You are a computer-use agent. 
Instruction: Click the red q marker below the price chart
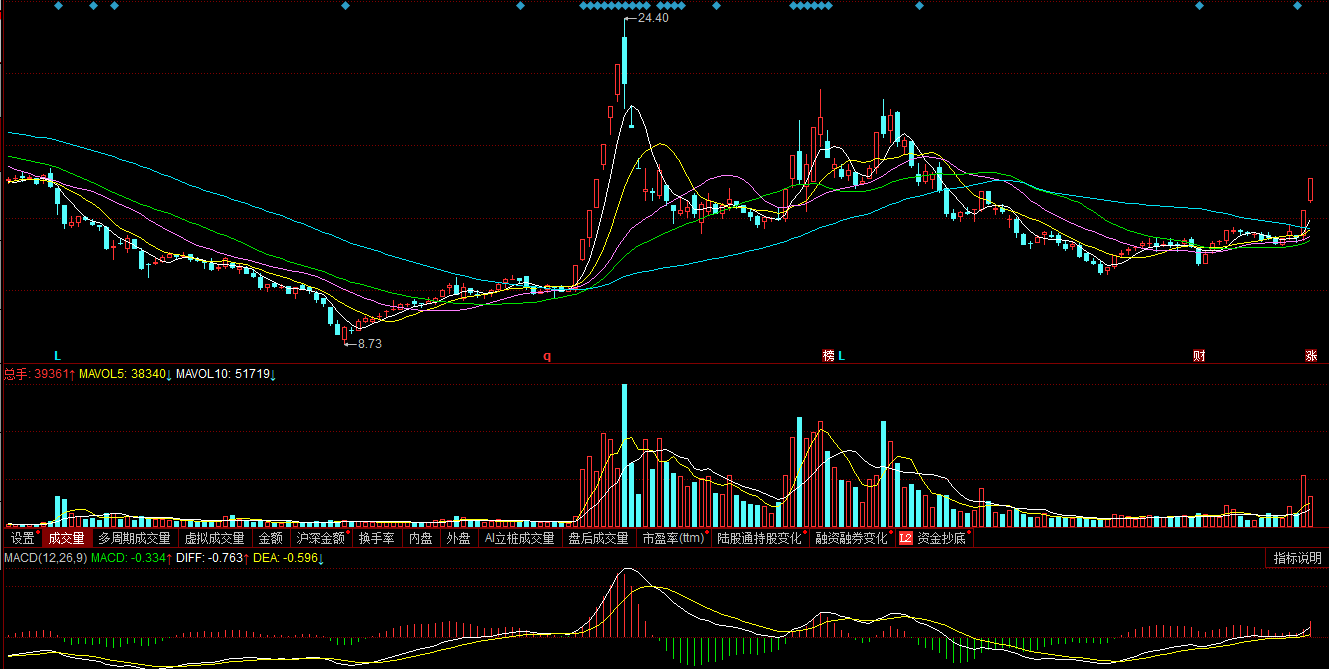(547, 356)
